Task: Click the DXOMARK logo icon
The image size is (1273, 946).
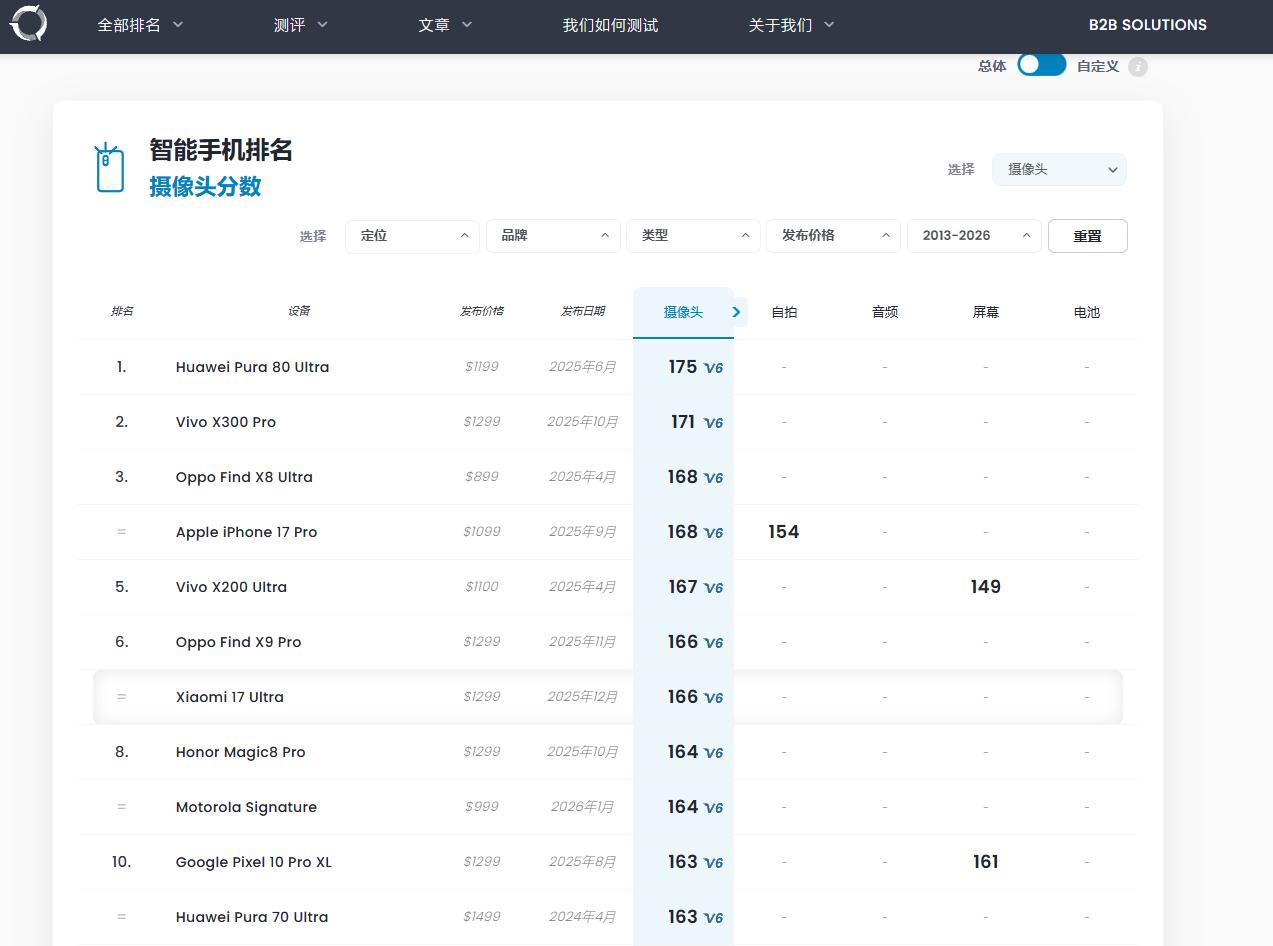Action: point(28,24)
